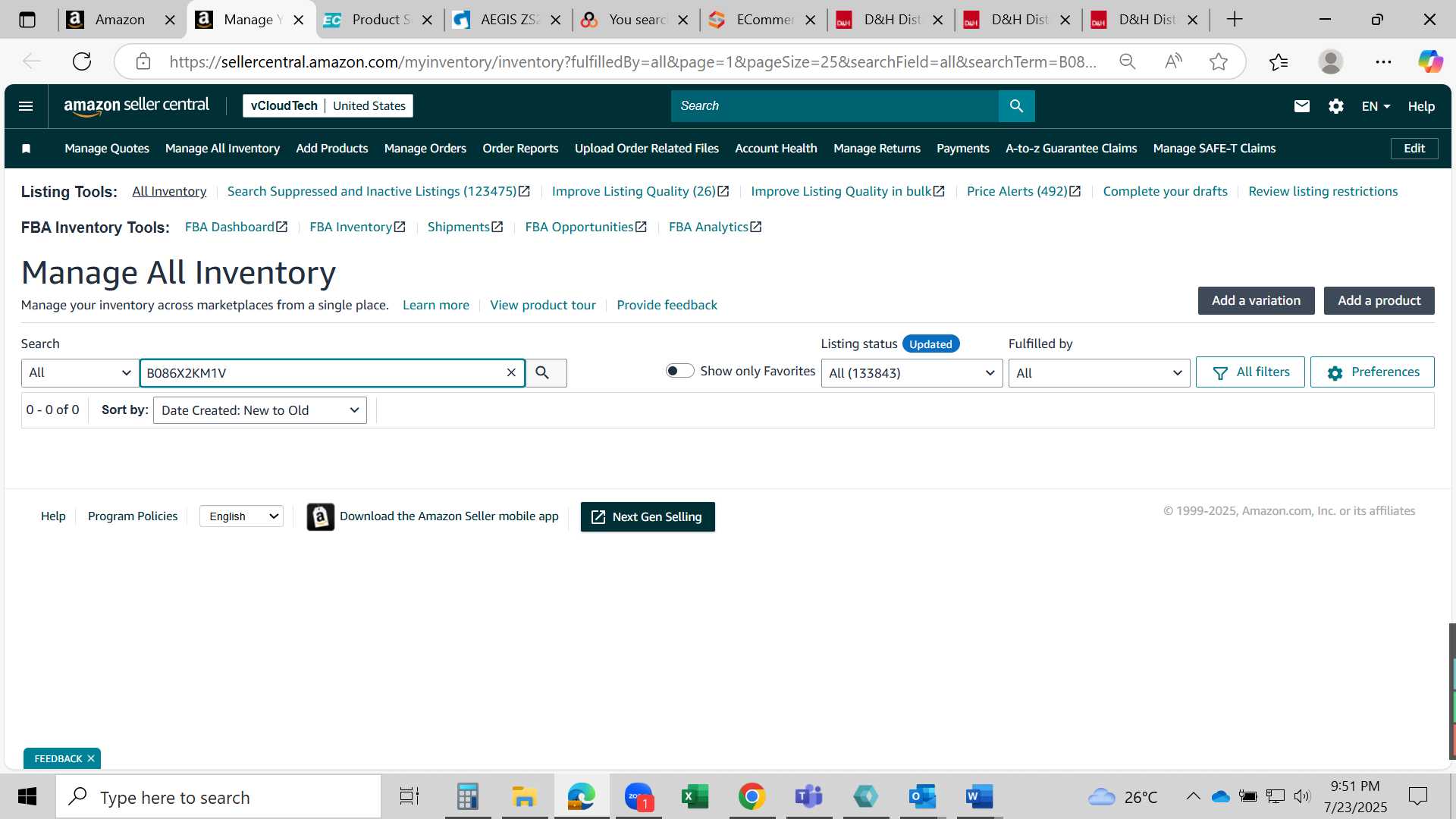Click the browser address bar URL
The width and height of the screenshot is (1456, 819).
633,61
